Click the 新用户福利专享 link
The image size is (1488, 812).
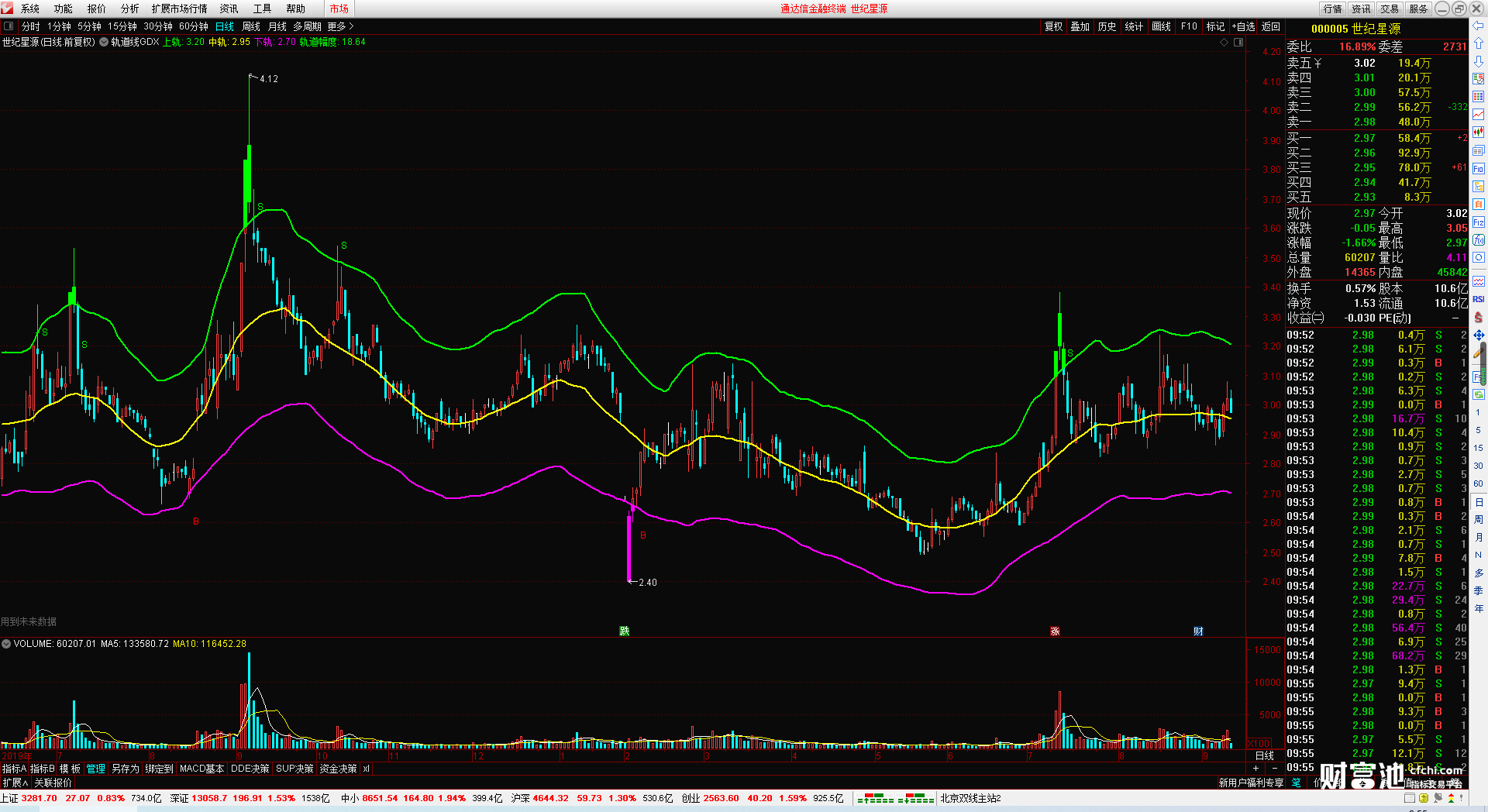click(x=1251, y=783)
